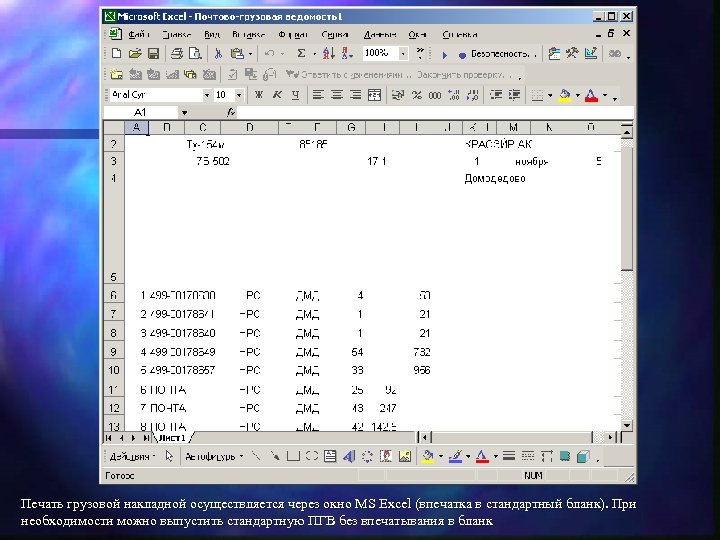
Task: Sort ascending with the A-Z icon
Action: click(328, 54)
